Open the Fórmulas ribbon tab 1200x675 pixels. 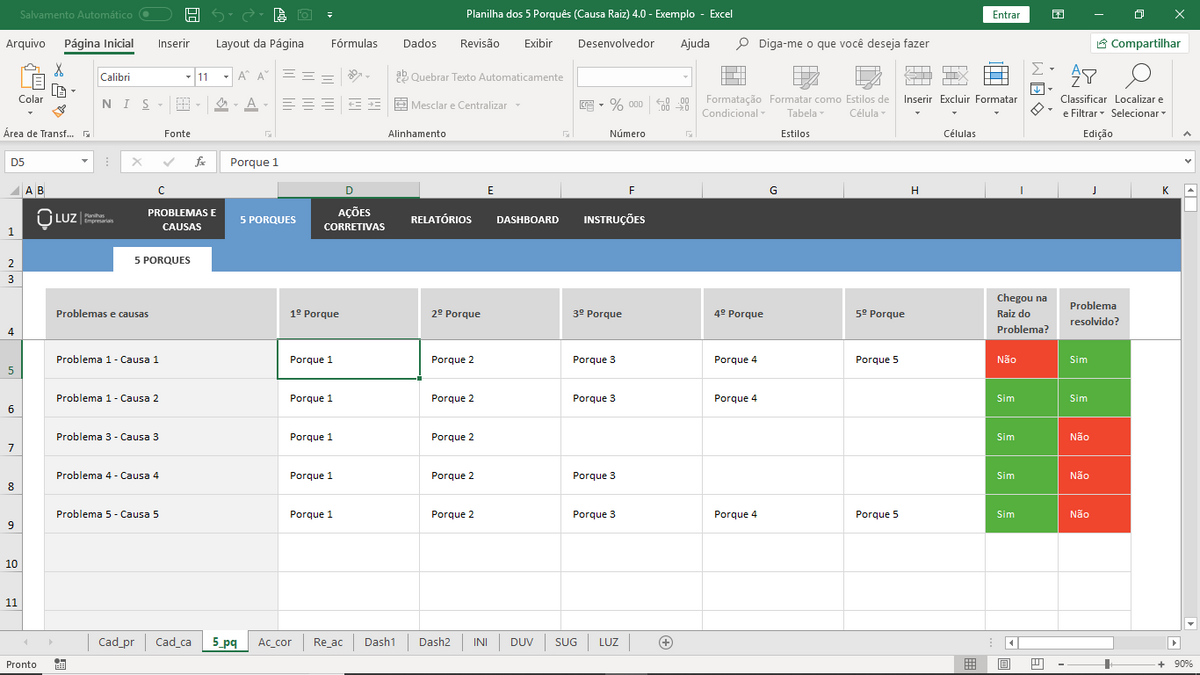coord(354,44)
